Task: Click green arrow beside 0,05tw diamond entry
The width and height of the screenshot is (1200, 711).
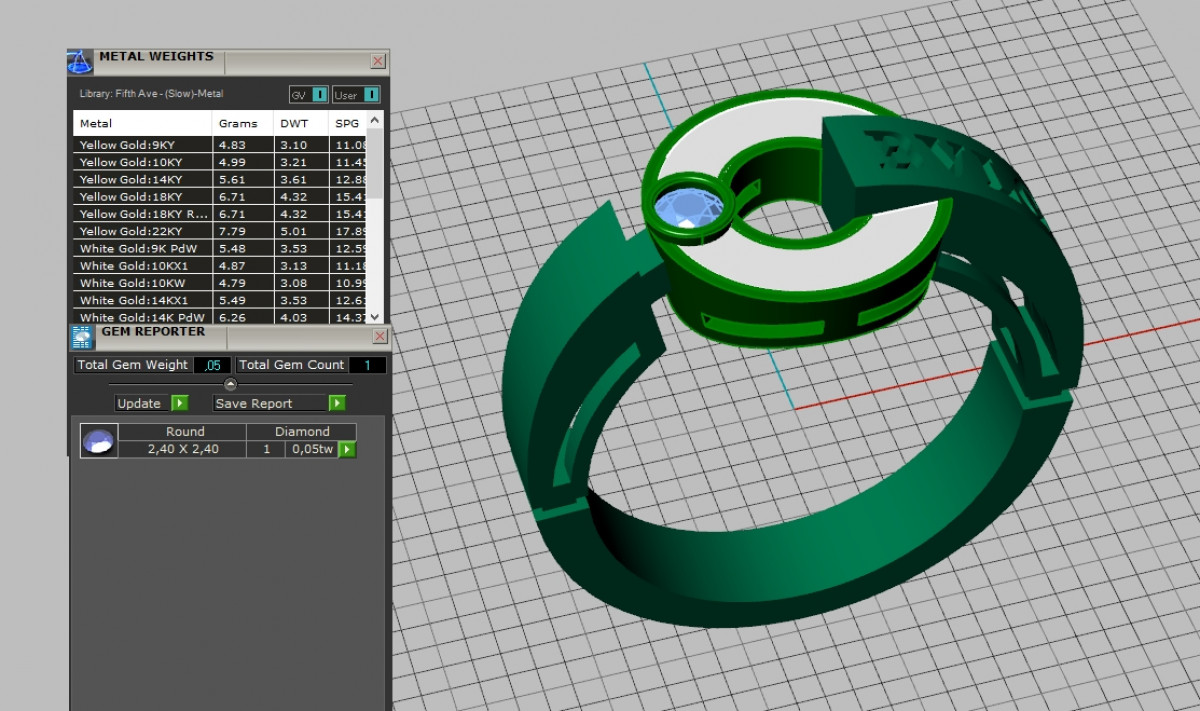Action: pyautogui.click(x=347, y=449)
